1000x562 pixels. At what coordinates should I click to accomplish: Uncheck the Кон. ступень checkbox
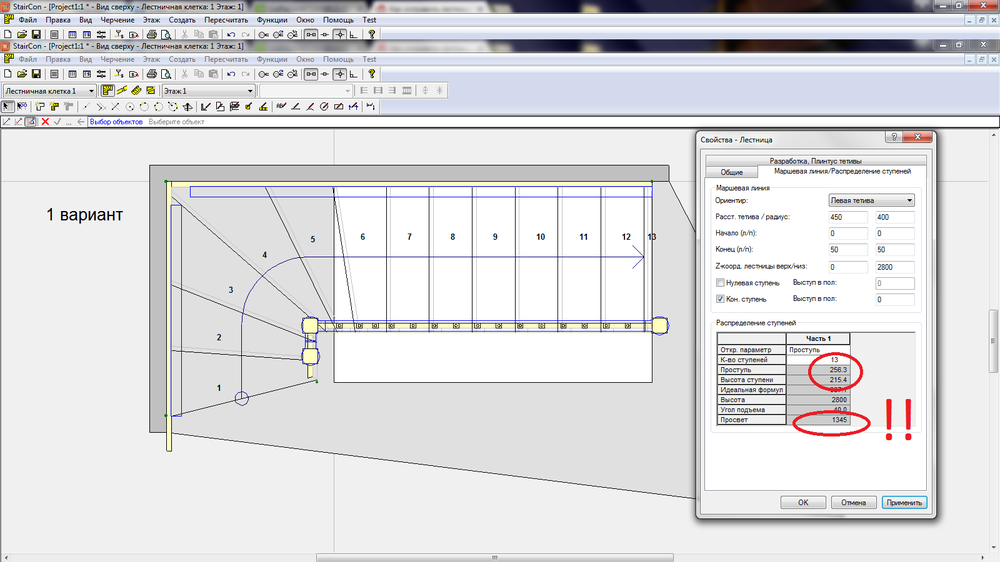[720, 298]
